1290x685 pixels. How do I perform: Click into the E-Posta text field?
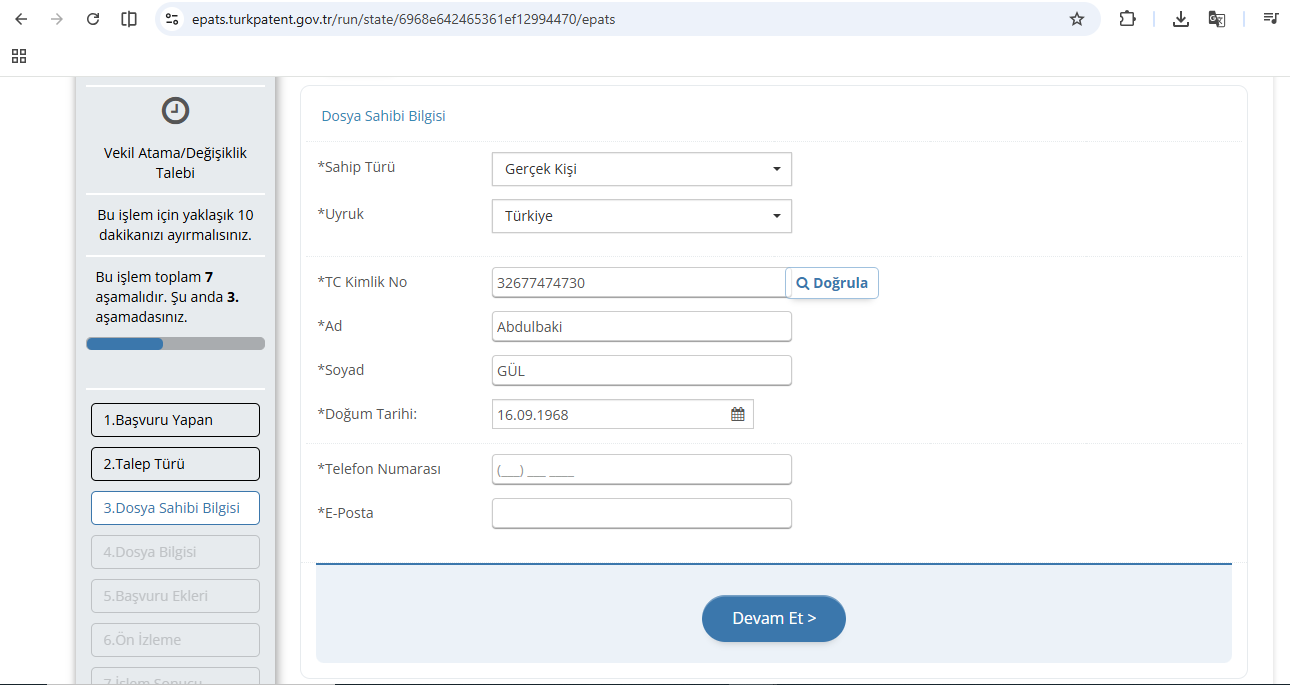[x=641, y=513]
